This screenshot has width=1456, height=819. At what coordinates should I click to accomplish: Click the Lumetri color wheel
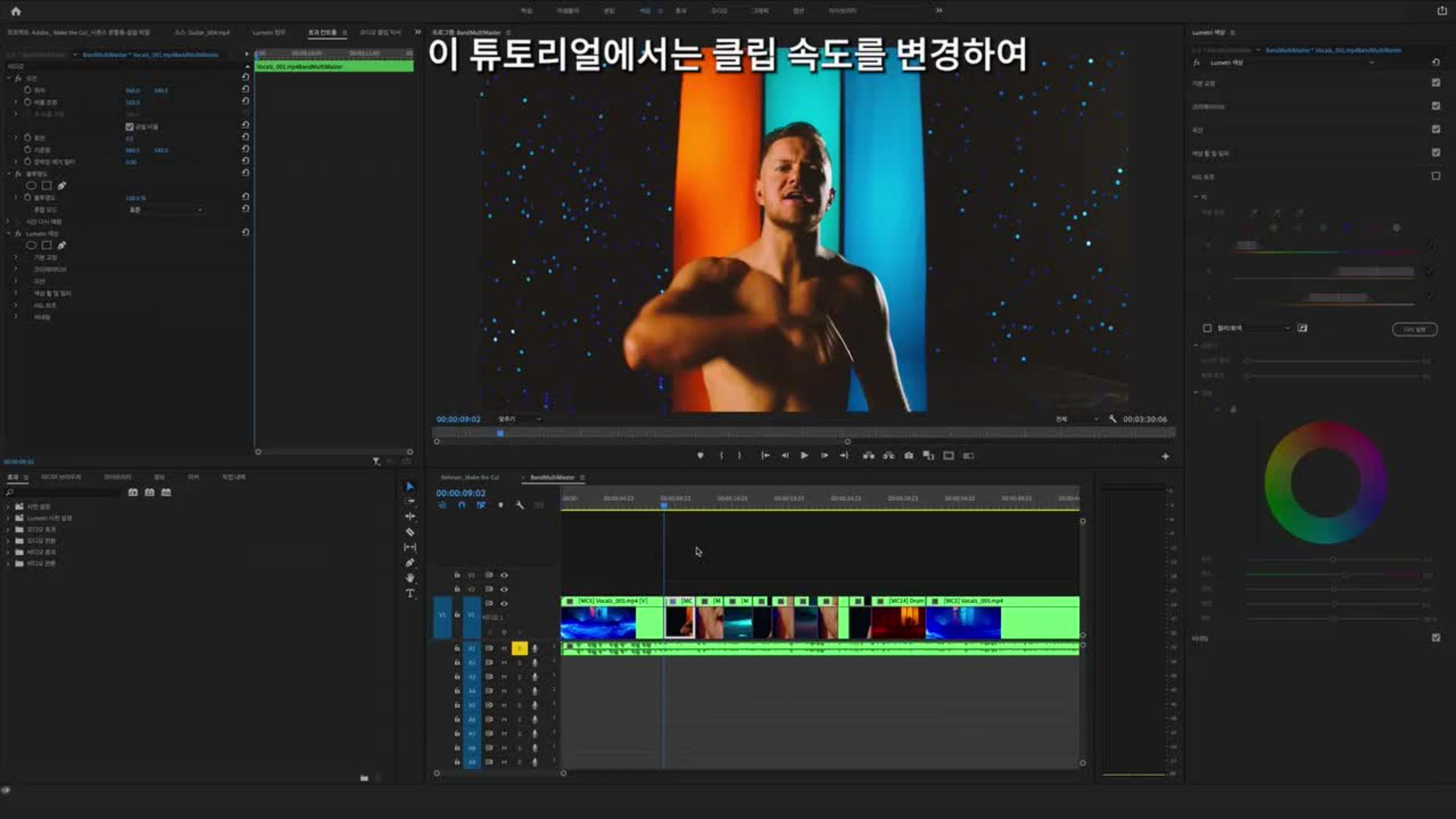[1325, 483]
